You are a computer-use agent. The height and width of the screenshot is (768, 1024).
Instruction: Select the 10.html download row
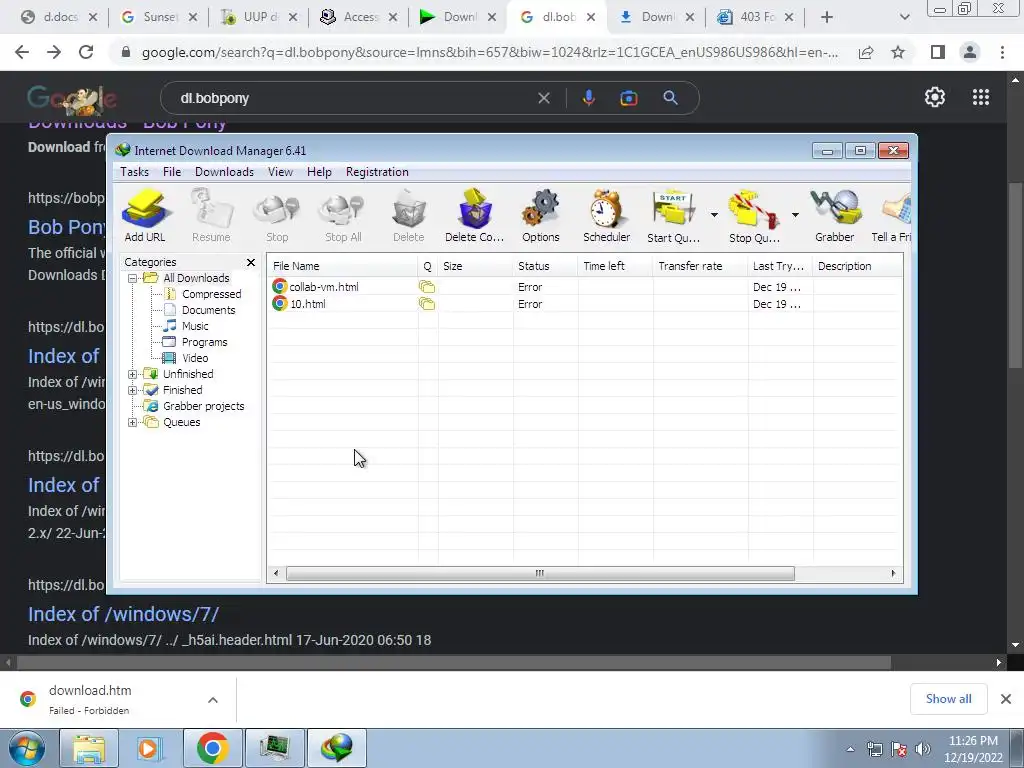tap(584, 304)
